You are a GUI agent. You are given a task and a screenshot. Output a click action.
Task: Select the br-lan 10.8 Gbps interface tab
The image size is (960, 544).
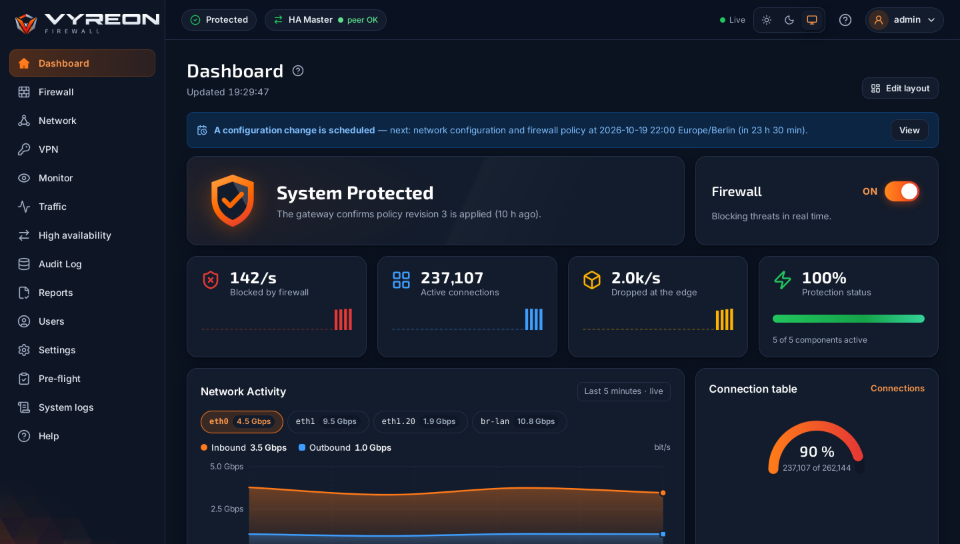(519, 422)
